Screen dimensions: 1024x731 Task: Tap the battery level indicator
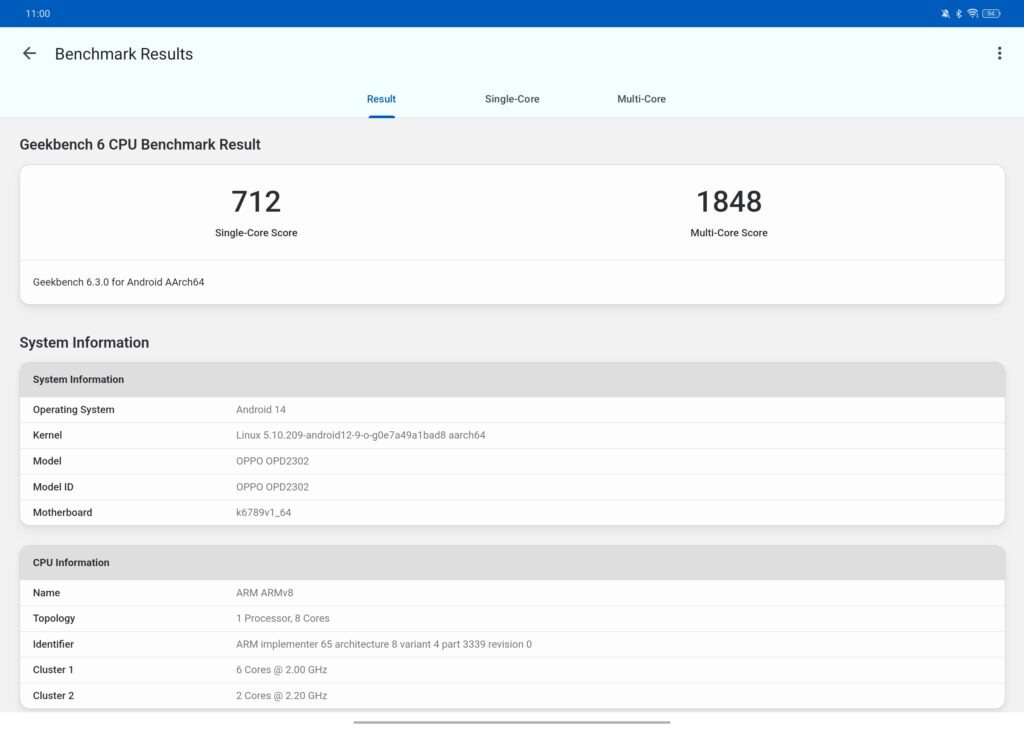tap(990, 14)
